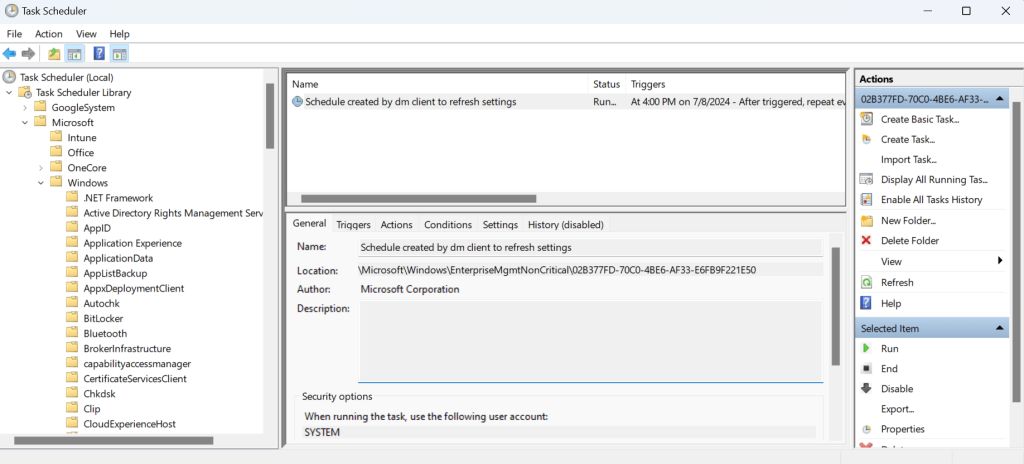Switch to the Triggers tab
The width and height of the screenshot is (1024, 464).
click(353, 225)
